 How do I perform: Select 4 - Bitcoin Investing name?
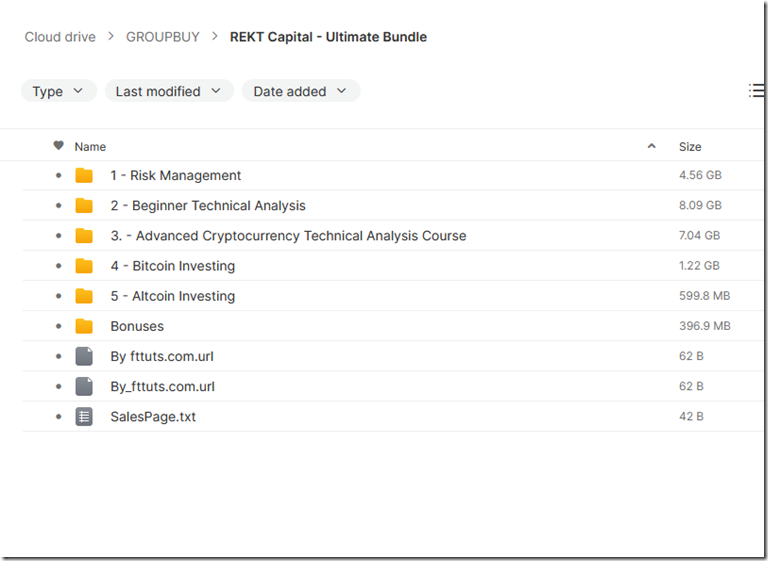point(173,266)
